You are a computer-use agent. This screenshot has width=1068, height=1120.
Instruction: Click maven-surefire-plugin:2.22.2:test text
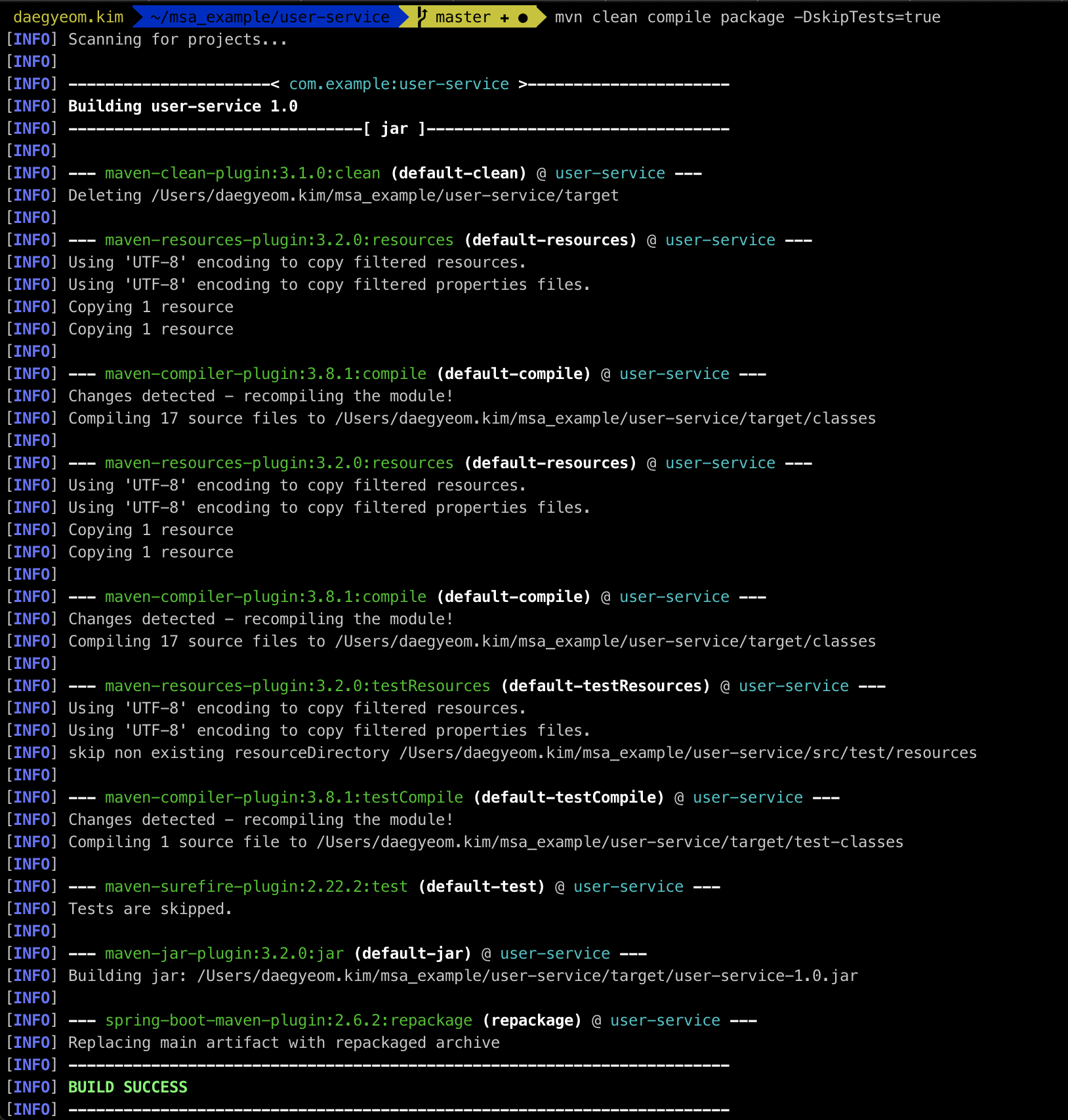tap(257, 887)
